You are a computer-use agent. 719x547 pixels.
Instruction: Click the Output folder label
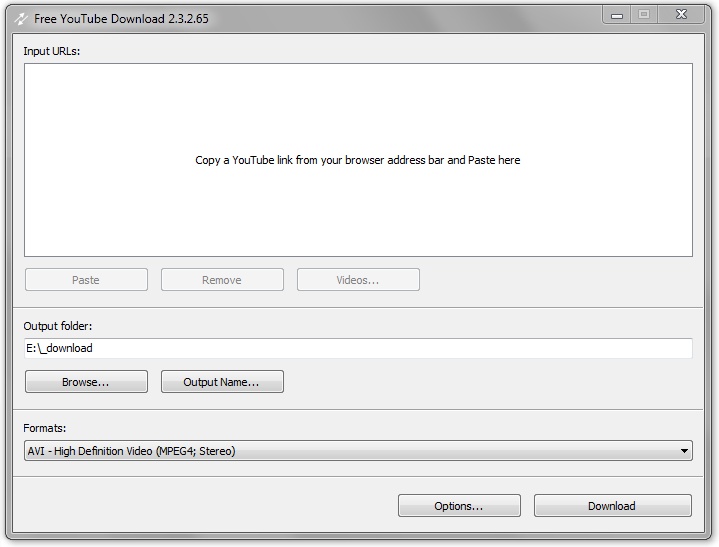58,326
